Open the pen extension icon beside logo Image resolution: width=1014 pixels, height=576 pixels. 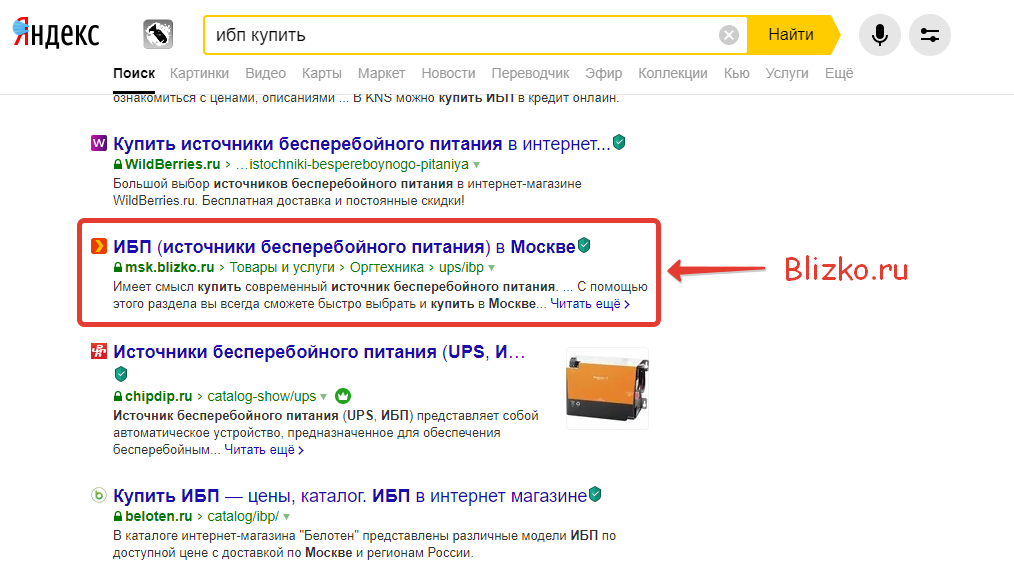pyautogui.click(x=158, y=34)
